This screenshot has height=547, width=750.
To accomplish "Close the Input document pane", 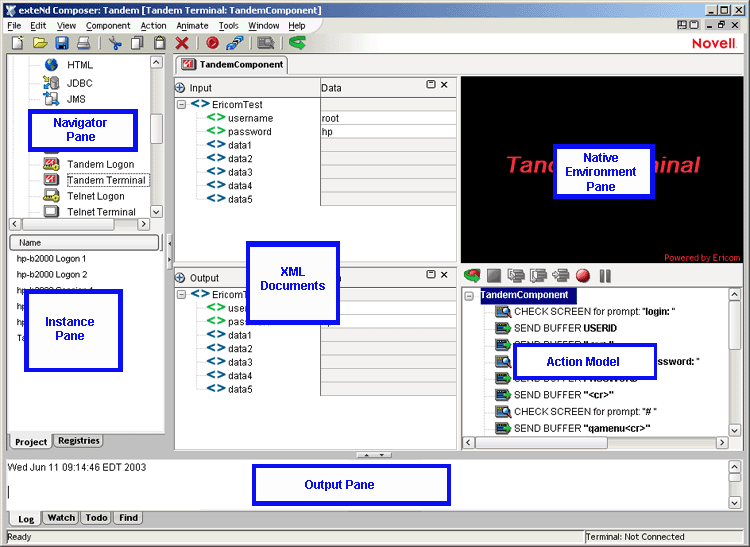I will (444, 85).
